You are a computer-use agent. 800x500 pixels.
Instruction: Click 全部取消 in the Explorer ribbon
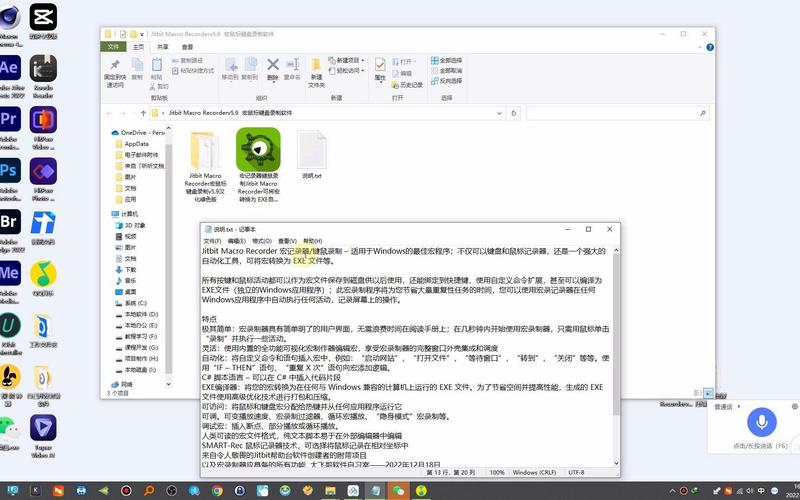coord(446,70)
